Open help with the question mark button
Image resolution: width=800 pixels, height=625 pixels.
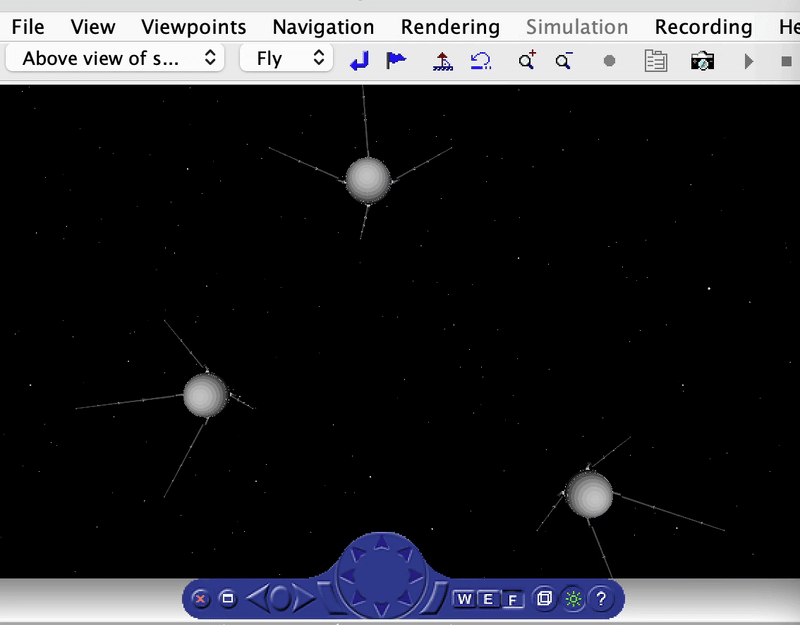click(600, 599)
